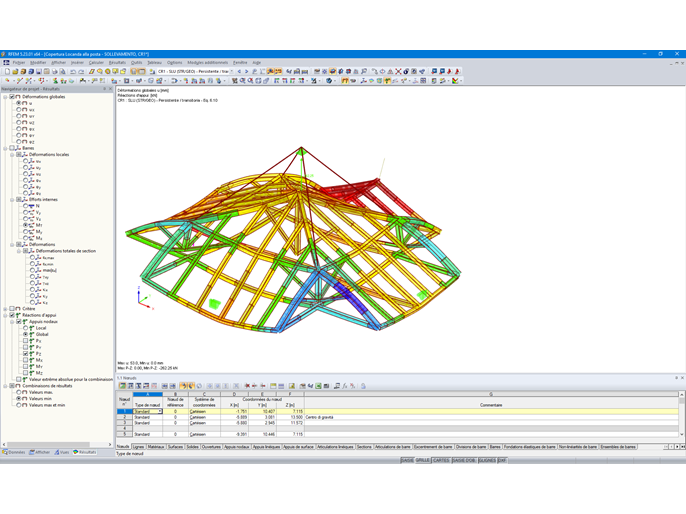The height and width of the screenshot is (514, 686).
Task: Collapse Combinaisons de résultats tree node
Action: coord(5,386)
